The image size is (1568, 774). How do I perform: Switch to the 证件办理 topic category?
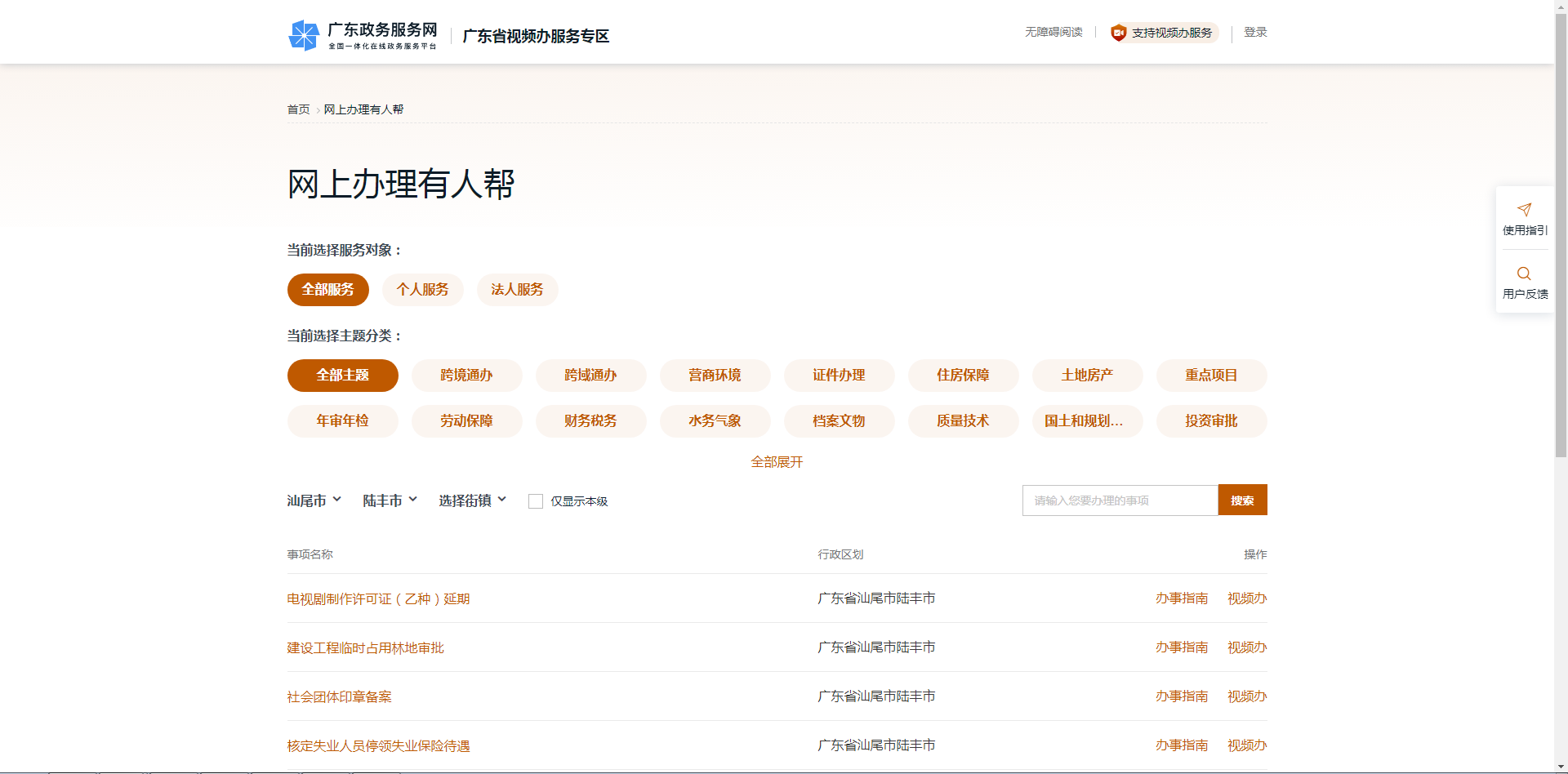coord(839,375)
